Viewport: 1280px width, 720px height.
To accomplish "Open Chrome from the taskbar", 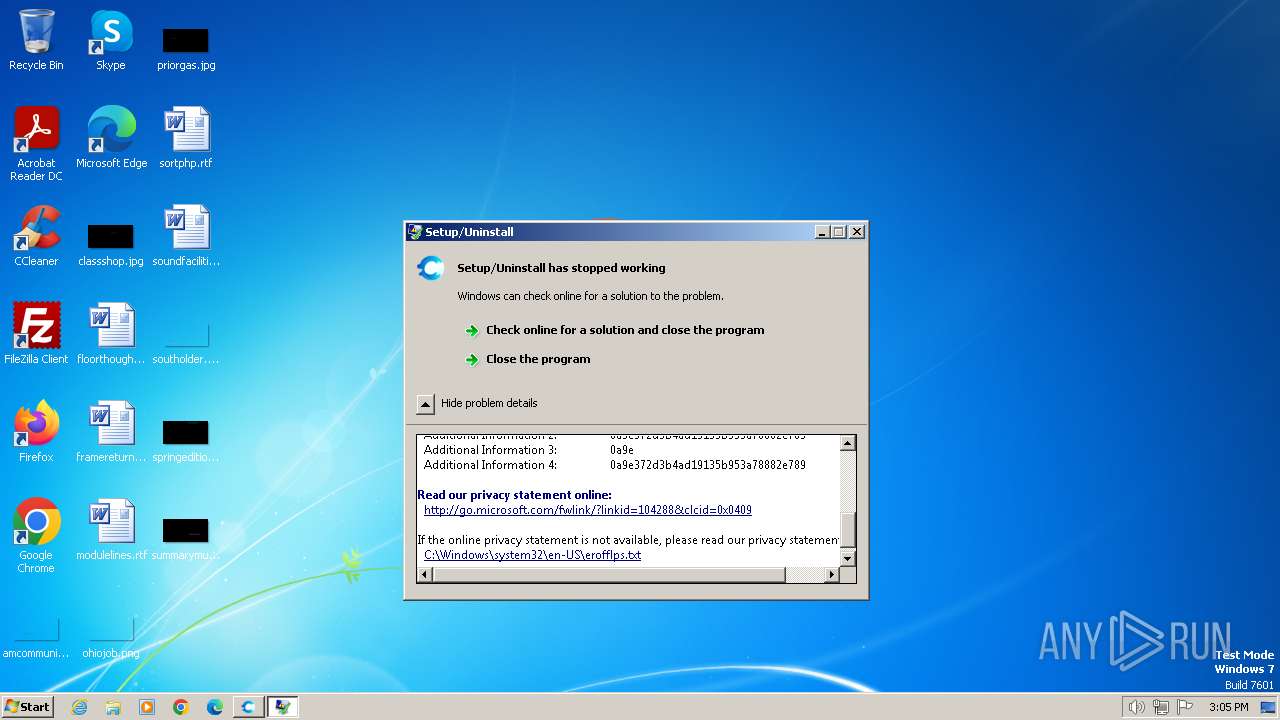I will 181,707.
